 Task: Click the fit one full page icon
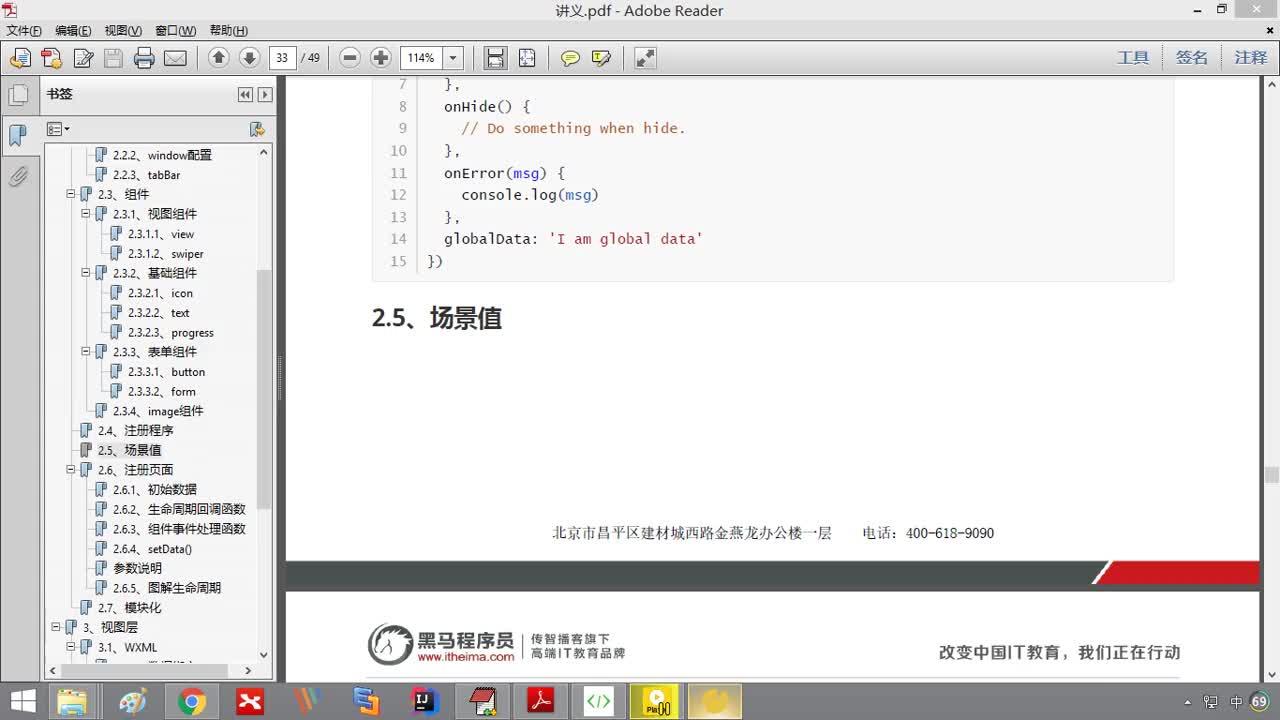[x=527, y=58]
